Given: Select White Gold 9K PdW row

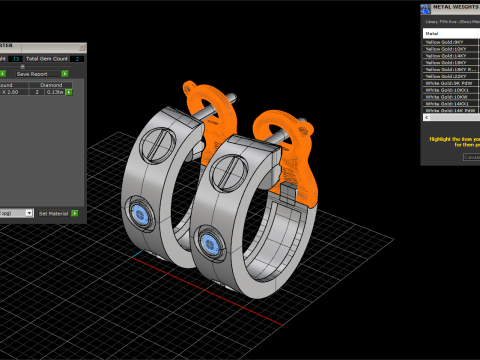Looking at the screenshot, I should click(451, 83).
